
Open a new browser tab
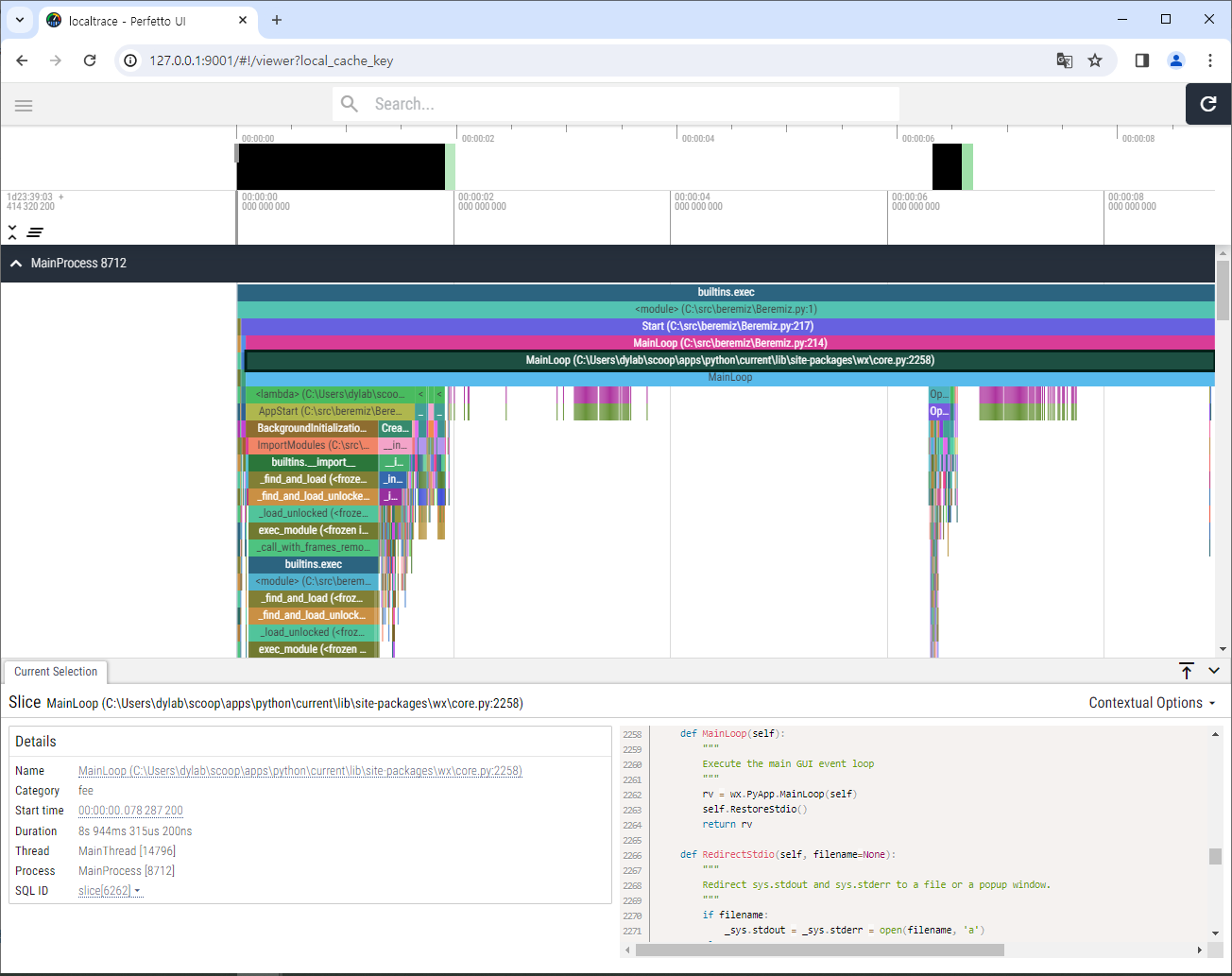277,20
